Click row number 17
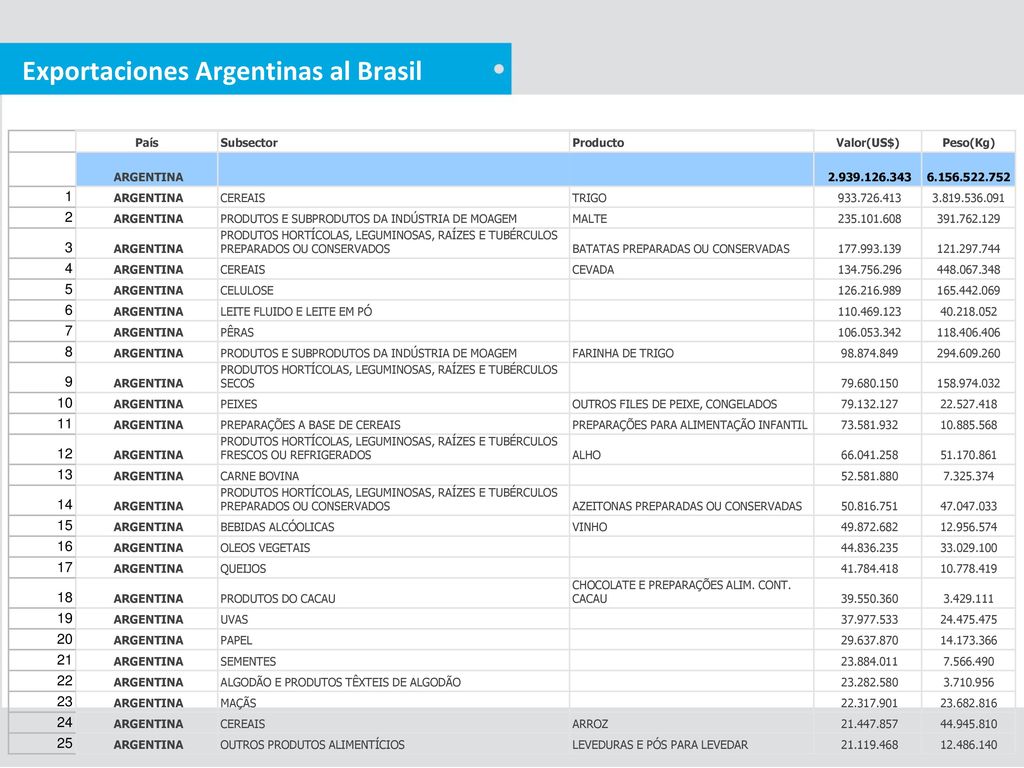Viewport: 1024px width, 768px height. (65, 568)
